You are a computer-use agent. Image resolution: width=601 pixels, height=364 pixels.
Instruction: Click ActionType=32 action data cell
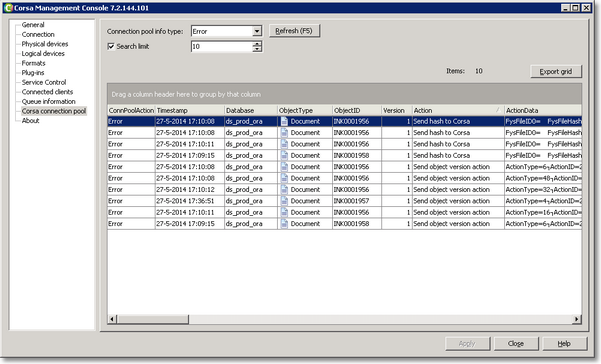tap(543, 189)
